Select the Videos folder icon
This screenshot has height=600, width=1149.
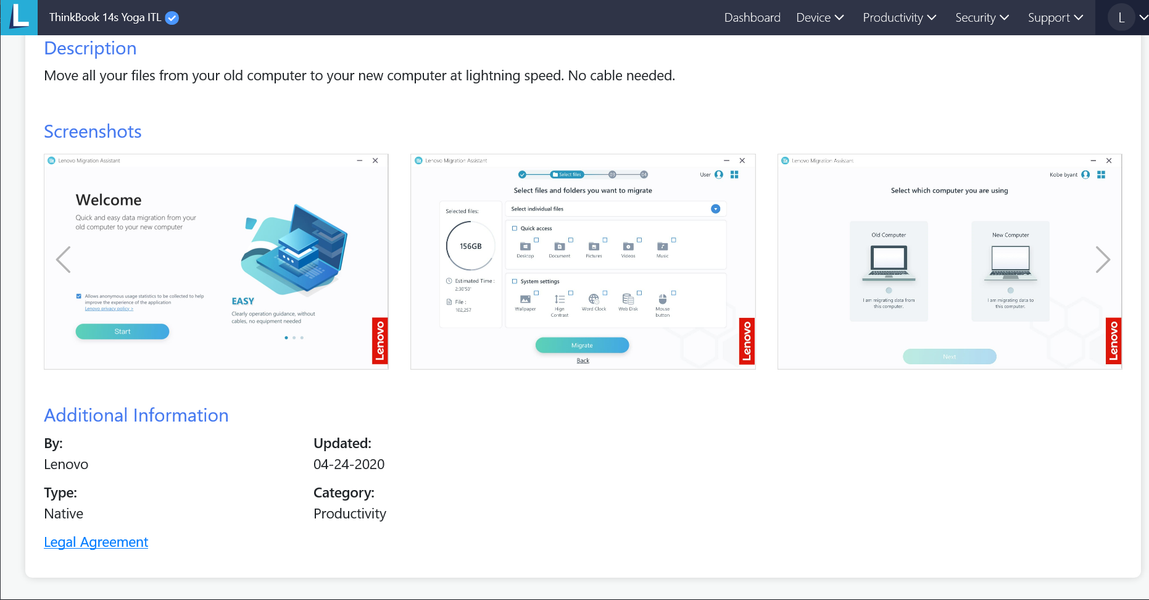tap(628, 247)
